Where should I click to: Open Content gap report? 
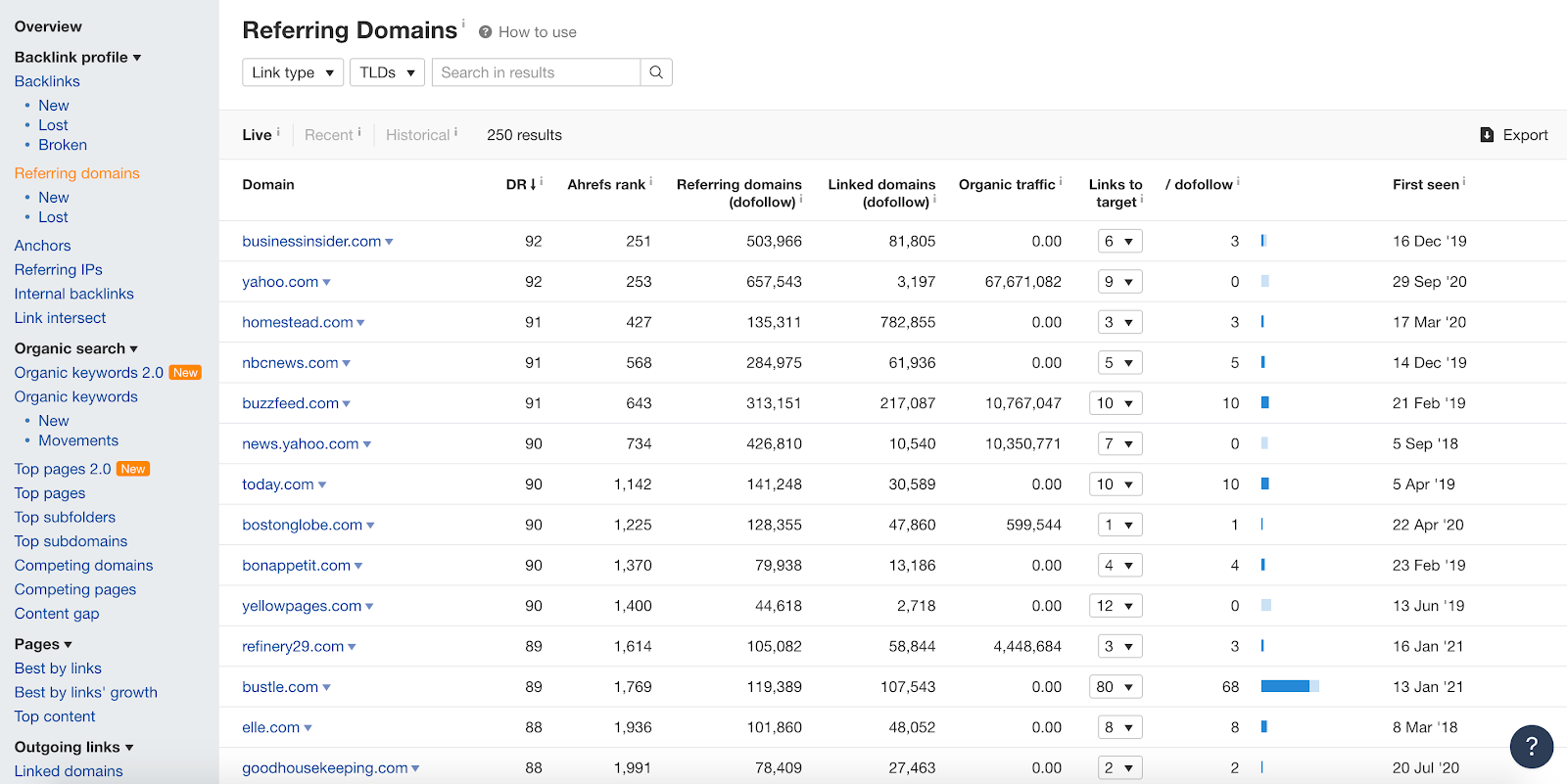(x=57, y=614)
